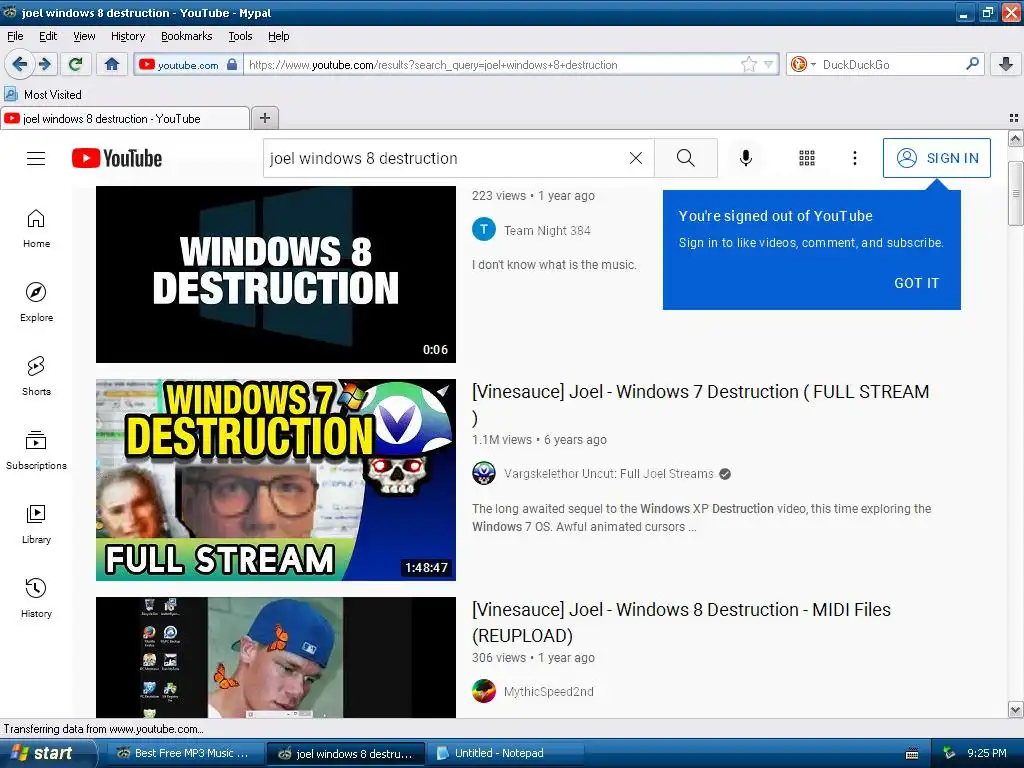Open a new tab with plus button
Viewport: 1024px width, 768px height.
264,118
